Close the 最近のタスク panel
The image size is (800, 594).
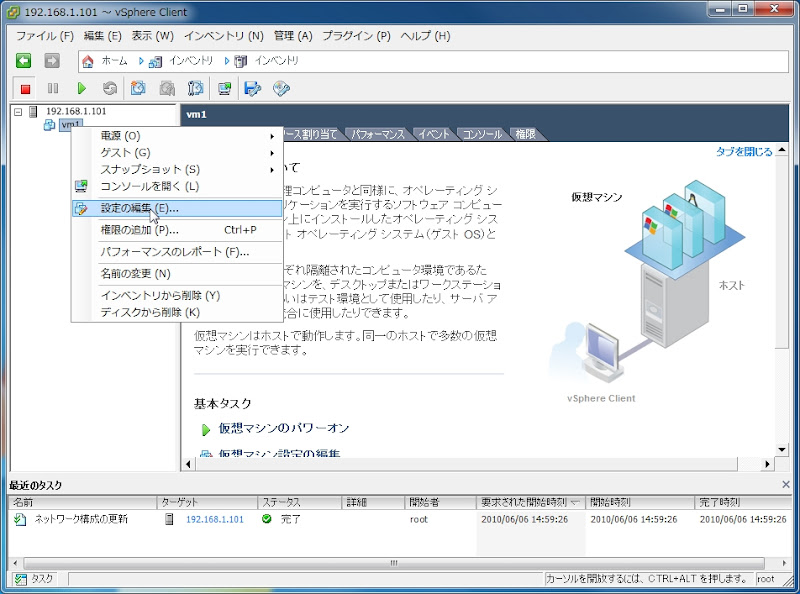786,484
